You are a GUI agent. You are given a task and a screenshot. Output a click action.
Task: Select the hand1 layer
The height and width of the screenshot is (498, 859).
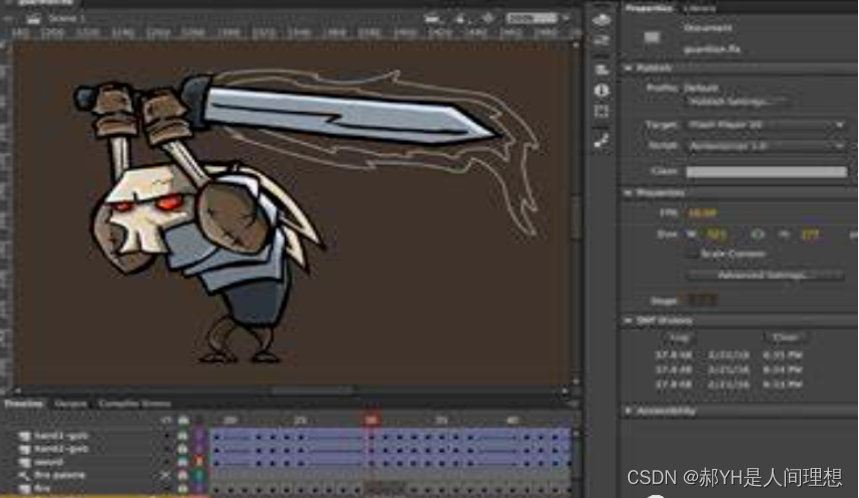click(x=60, y=436)
